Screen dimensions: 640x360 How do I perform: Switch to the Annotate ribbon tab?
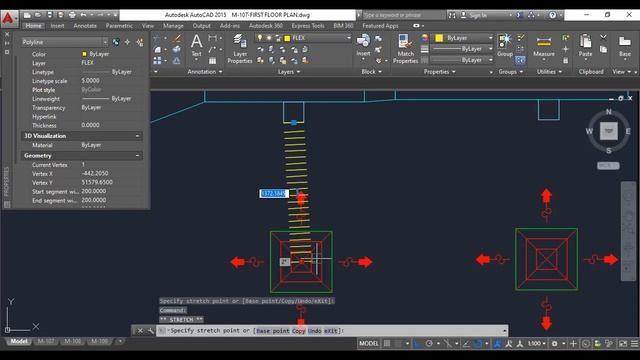point(85,26)
